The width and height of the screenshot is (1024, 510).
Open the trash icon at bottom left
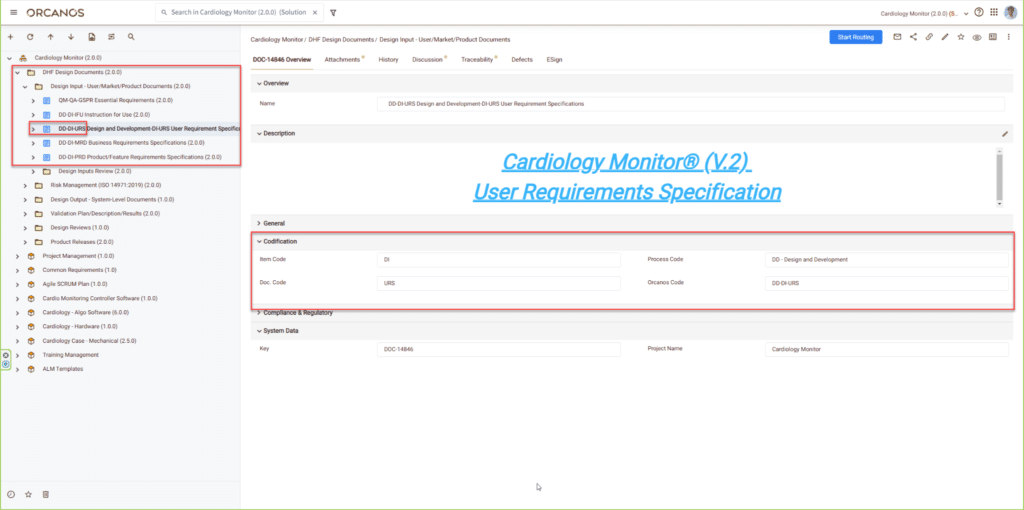[x=46, y=494]
